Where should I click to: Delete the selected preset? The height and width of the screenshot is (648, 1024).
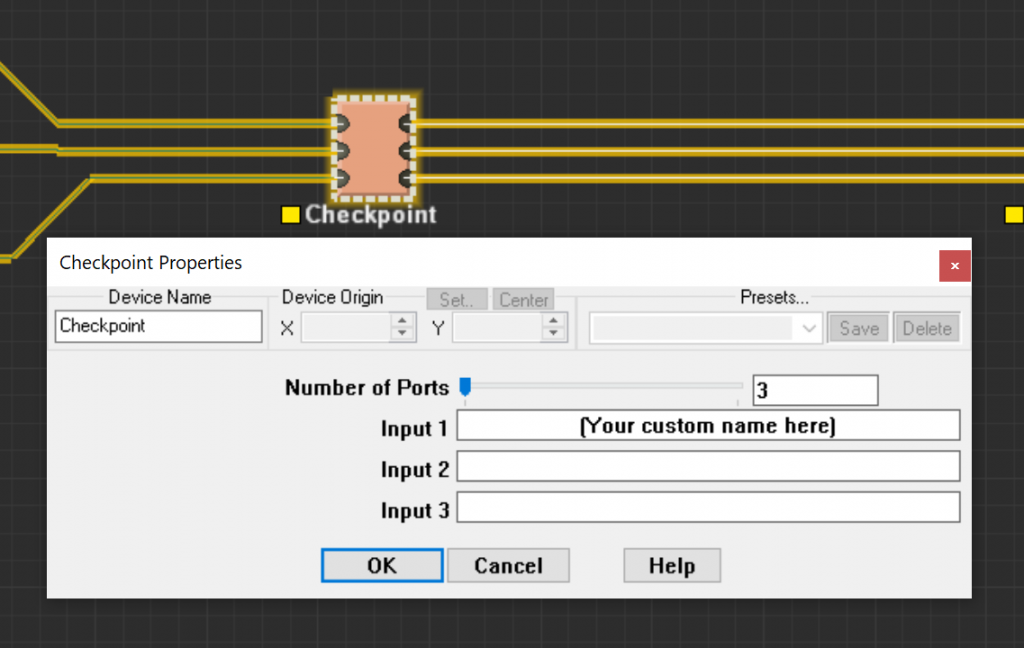[926, 327]
